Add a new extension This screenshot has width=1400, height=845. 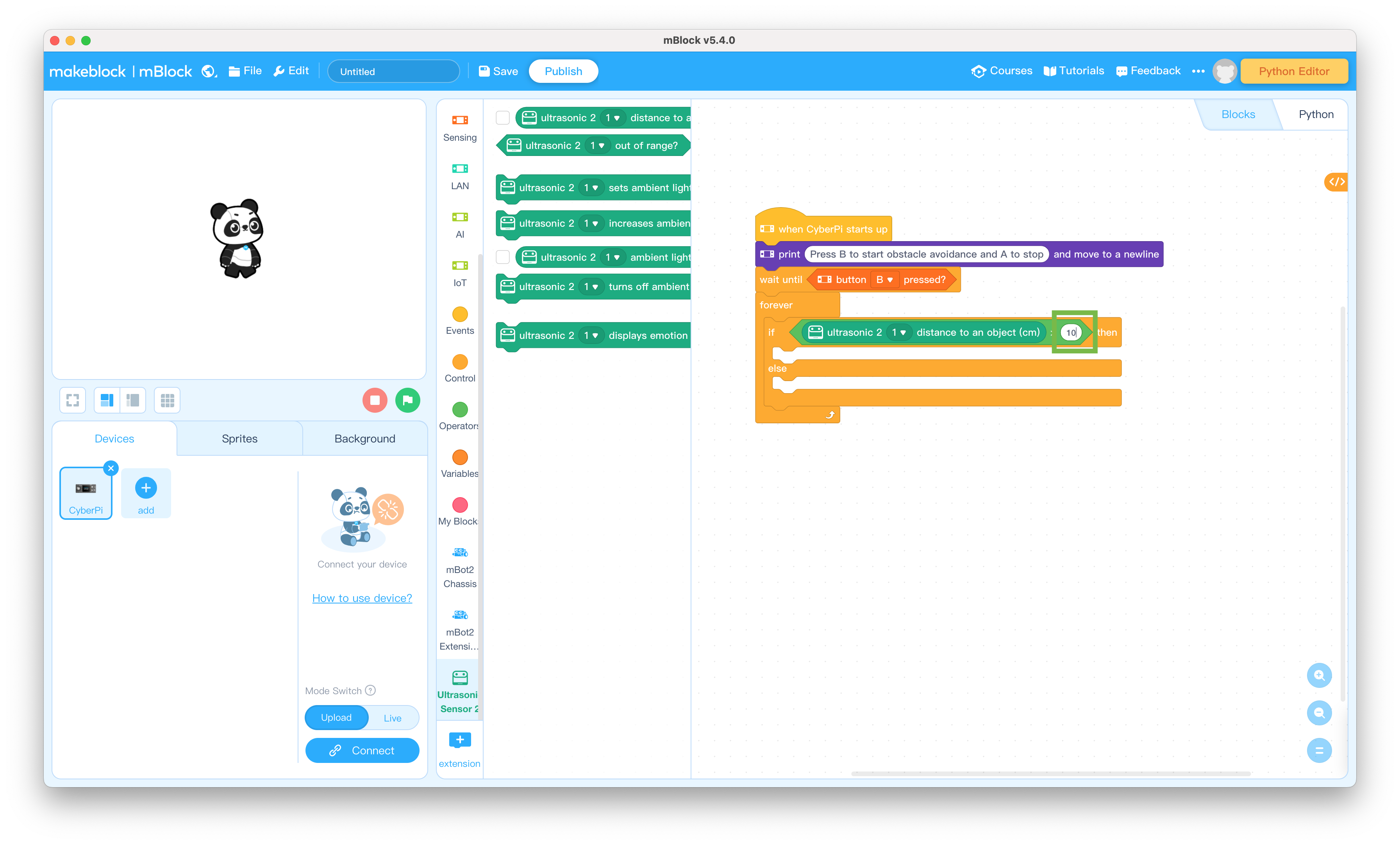(460, 750)
